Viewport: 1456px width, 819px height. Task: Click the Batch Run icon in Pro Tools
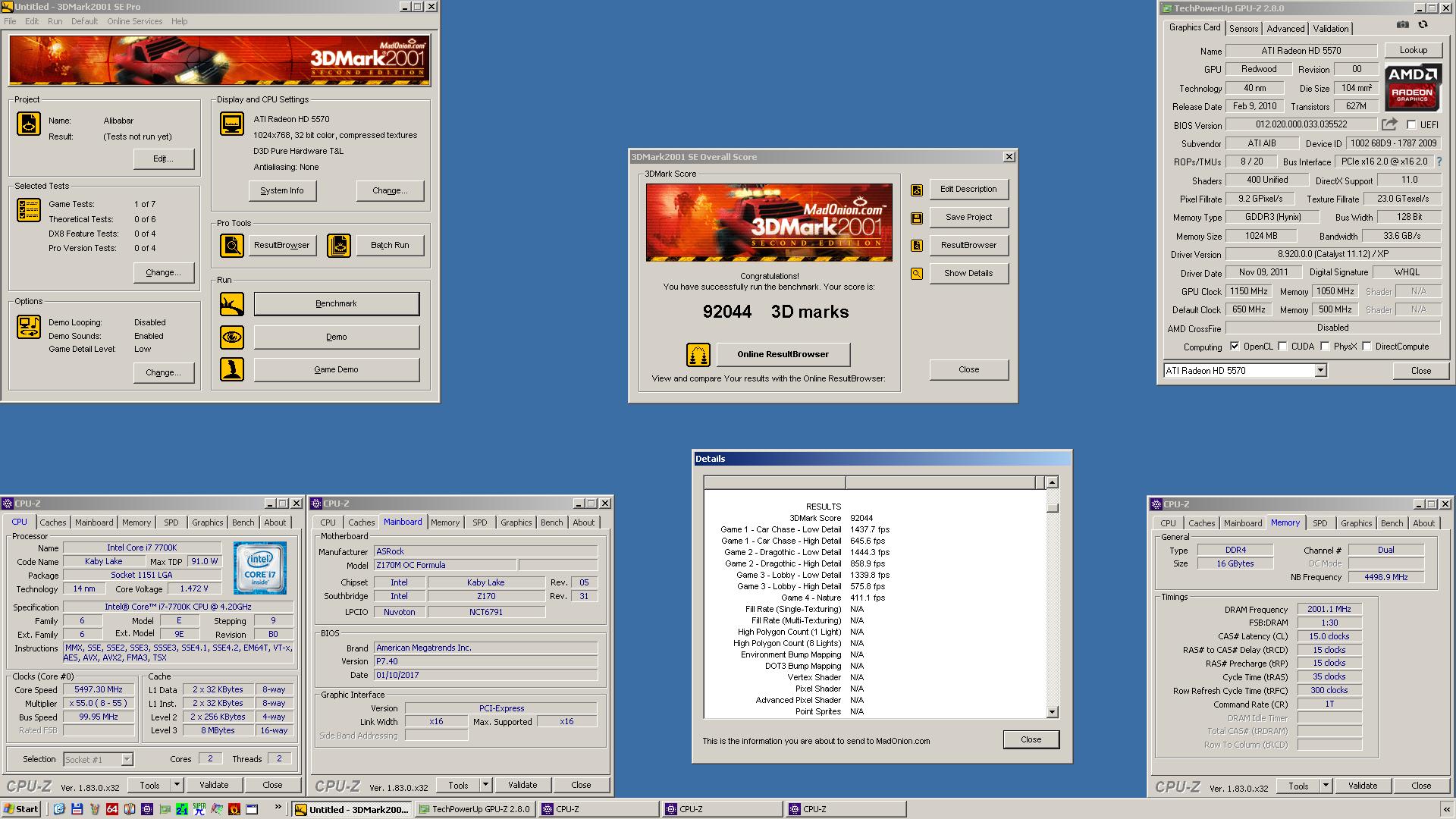[x=339, y=245]
